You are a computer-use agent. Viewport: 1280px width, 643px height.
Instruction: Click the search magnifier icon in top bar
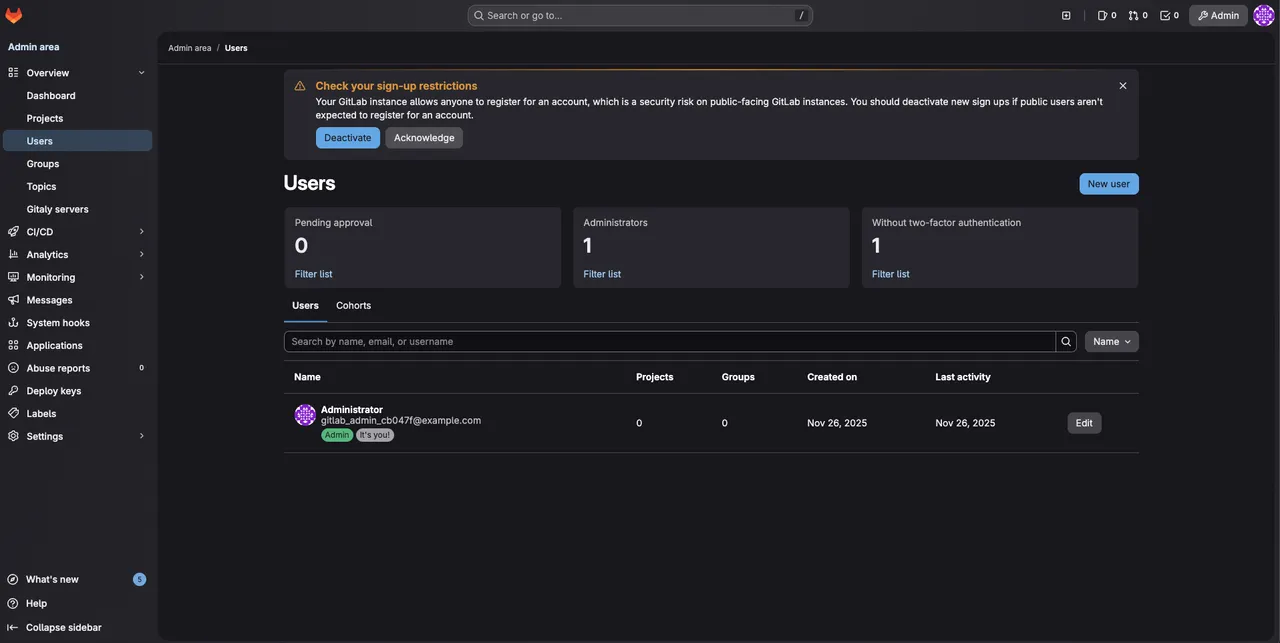click(x=479, y=15)
